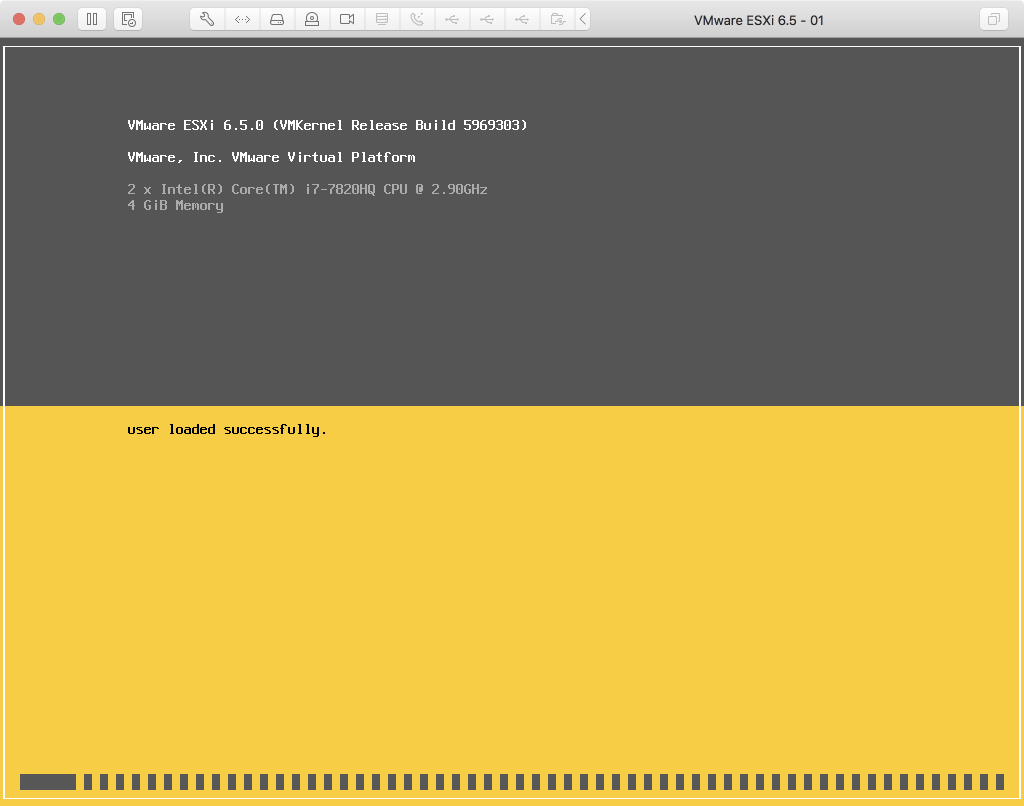Viewport: 1024px width, 806px height.
Task: Open the snapshots manager icon
Action: tap(127, 19)
